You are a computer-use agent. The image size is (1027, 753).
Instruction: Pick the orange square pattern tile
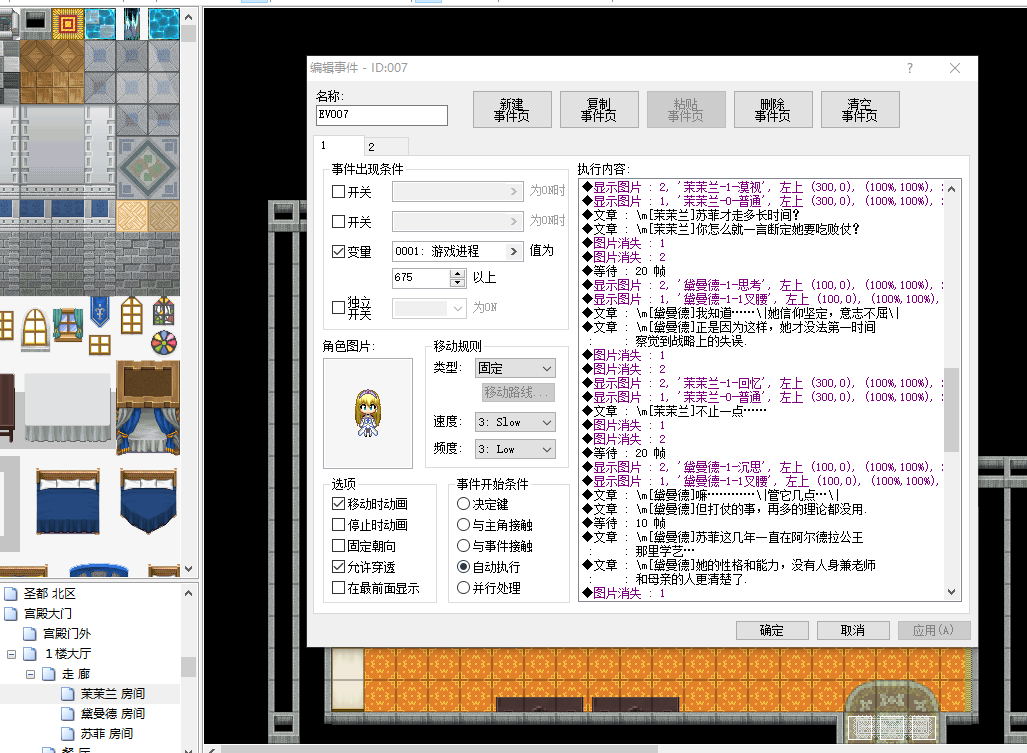tap(68, 24)
